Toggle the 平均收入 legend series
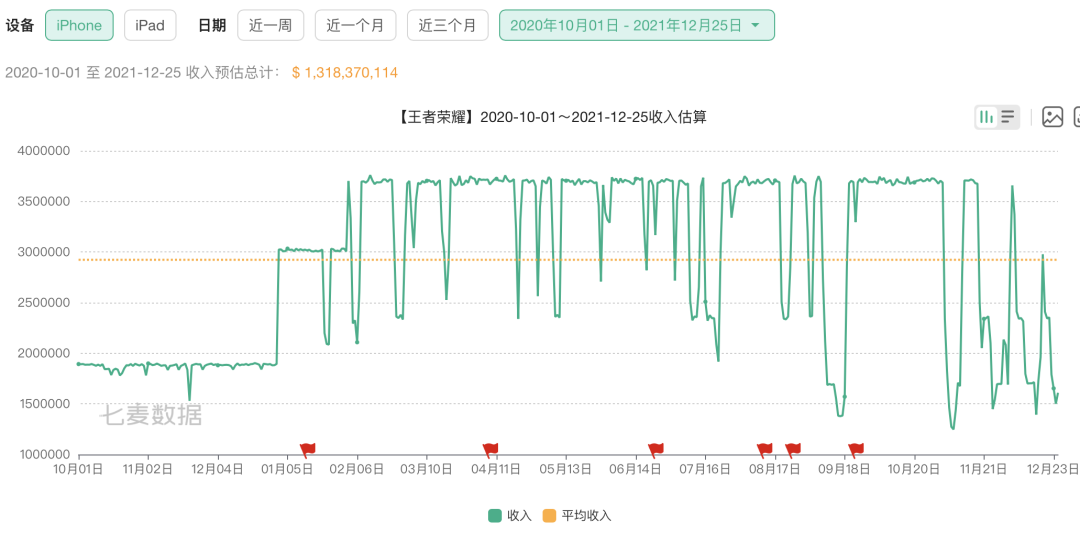The image size is (1080, 533). pos(577,515)
